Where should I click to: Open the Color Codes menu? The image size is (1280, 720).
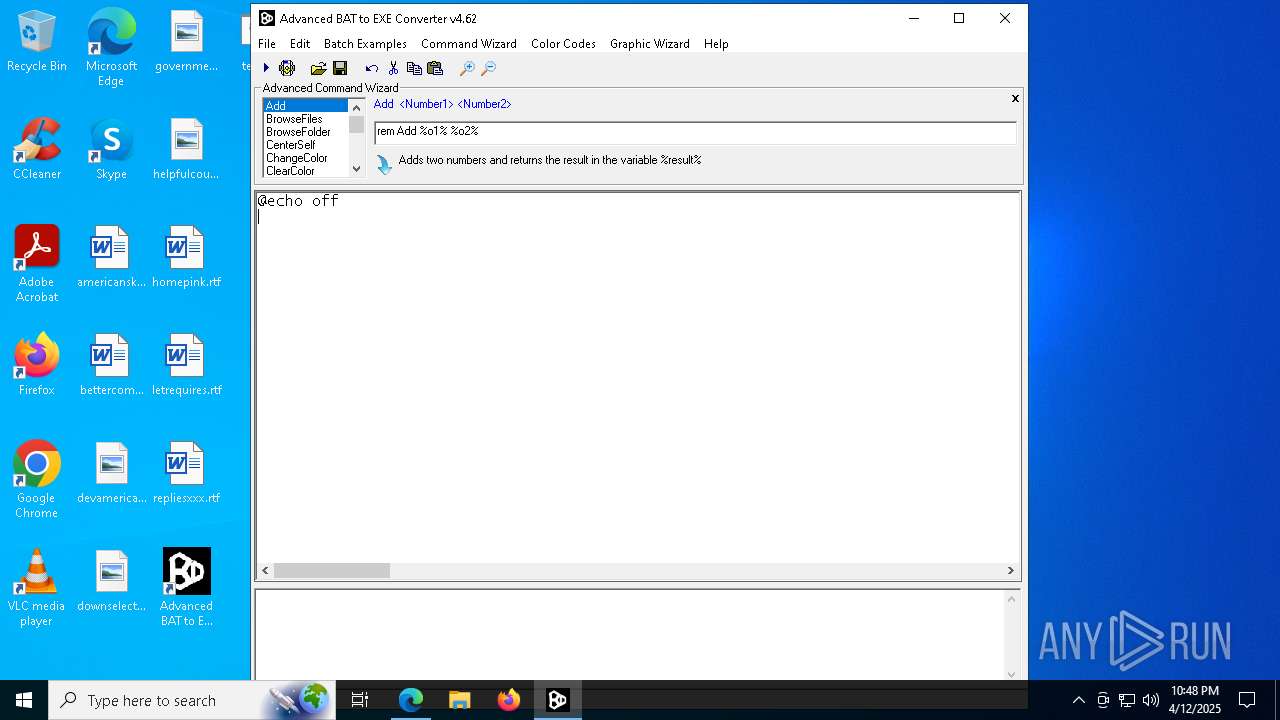point(563,44)
